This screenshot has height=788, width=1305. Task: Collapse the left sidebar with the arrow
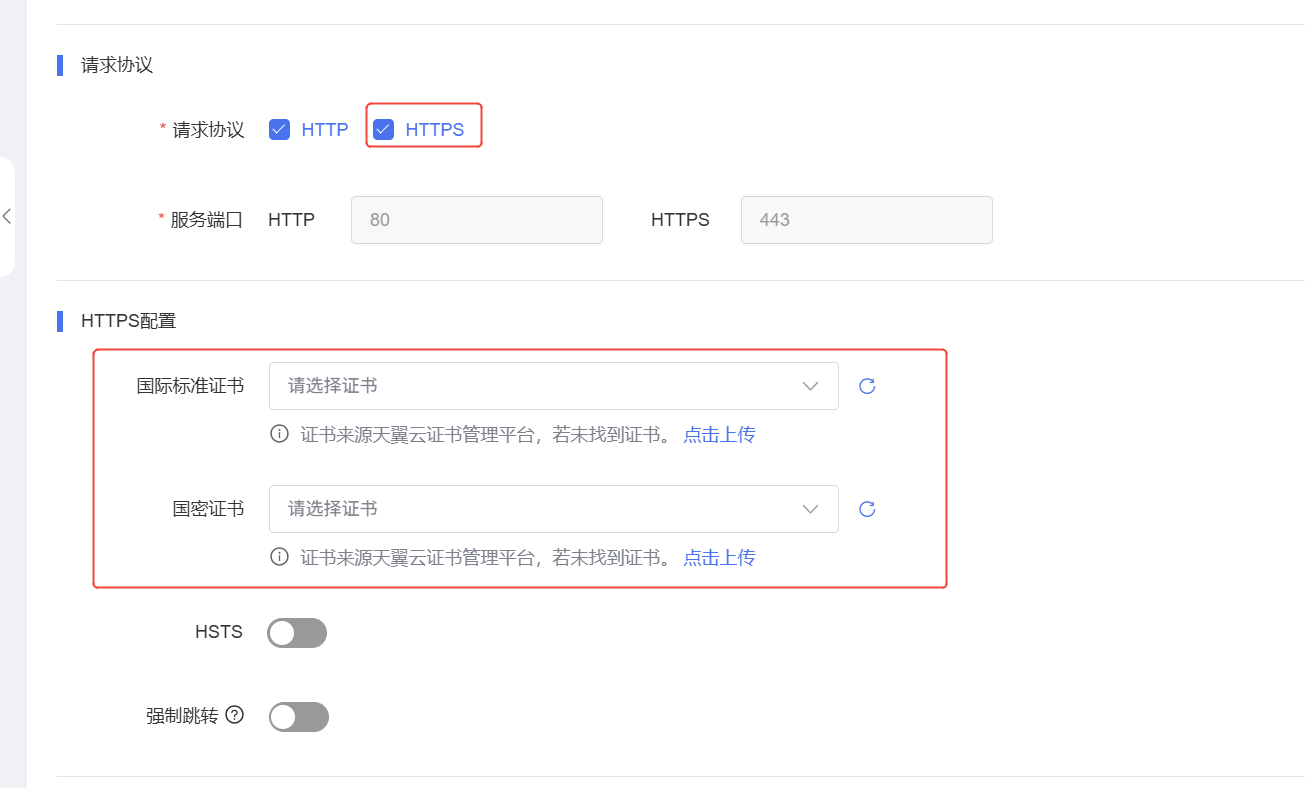tap(7, 216)
